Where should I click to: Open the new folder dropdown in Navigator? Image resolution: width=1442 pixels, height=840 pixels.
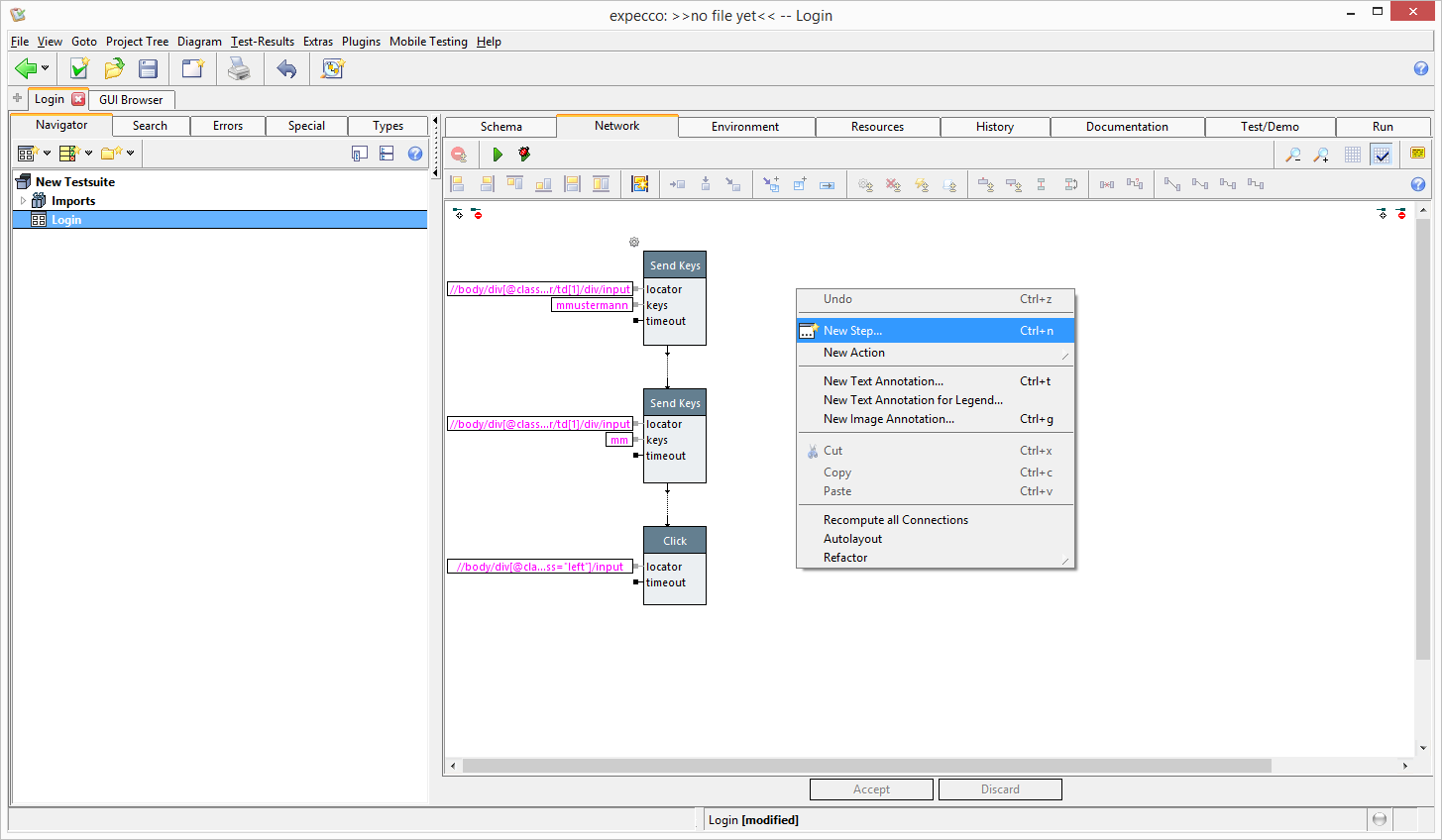(x=130, y=154)
